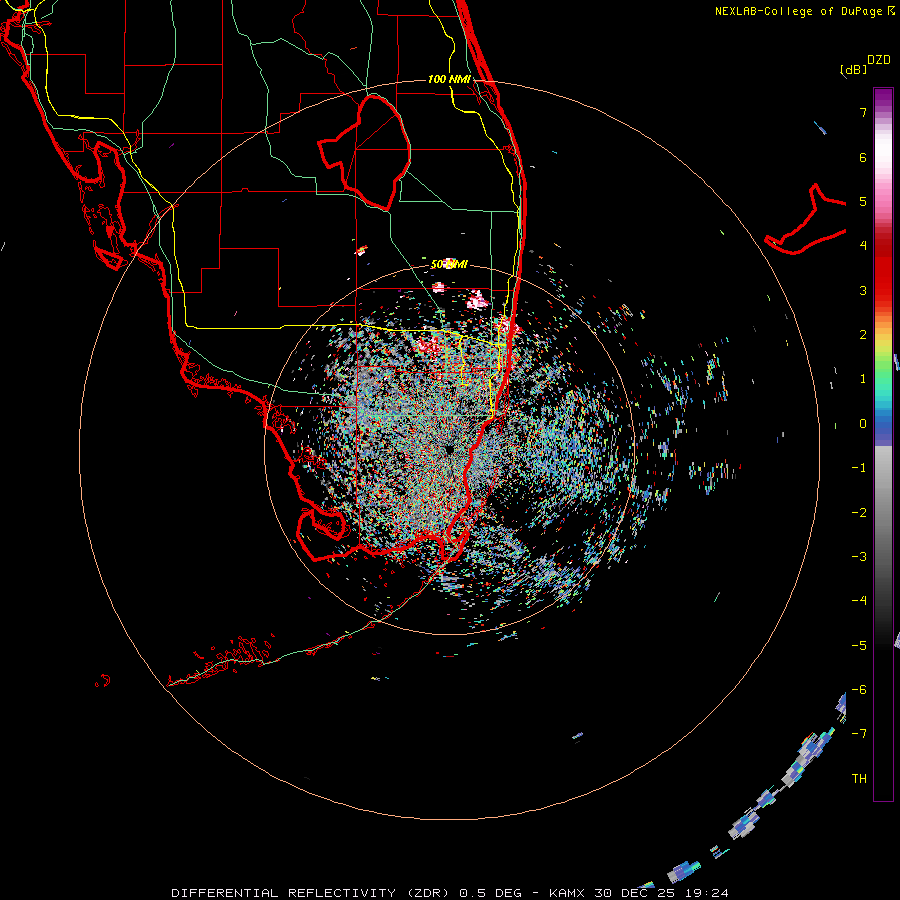The width and height of the screenshot is (900, 900).
Task: Click the 2 value on the dB scale
Action: [863, 335]
